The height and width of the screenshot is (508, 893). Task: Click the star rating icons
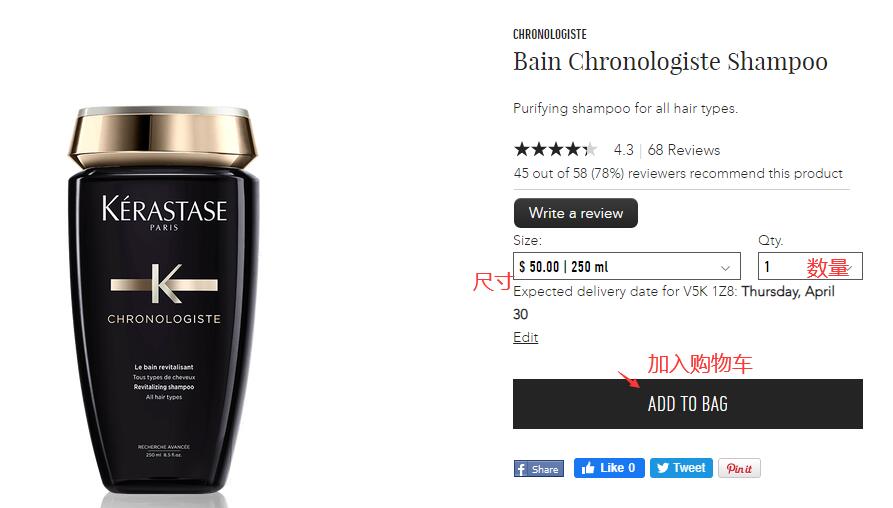tap(555, 150)
